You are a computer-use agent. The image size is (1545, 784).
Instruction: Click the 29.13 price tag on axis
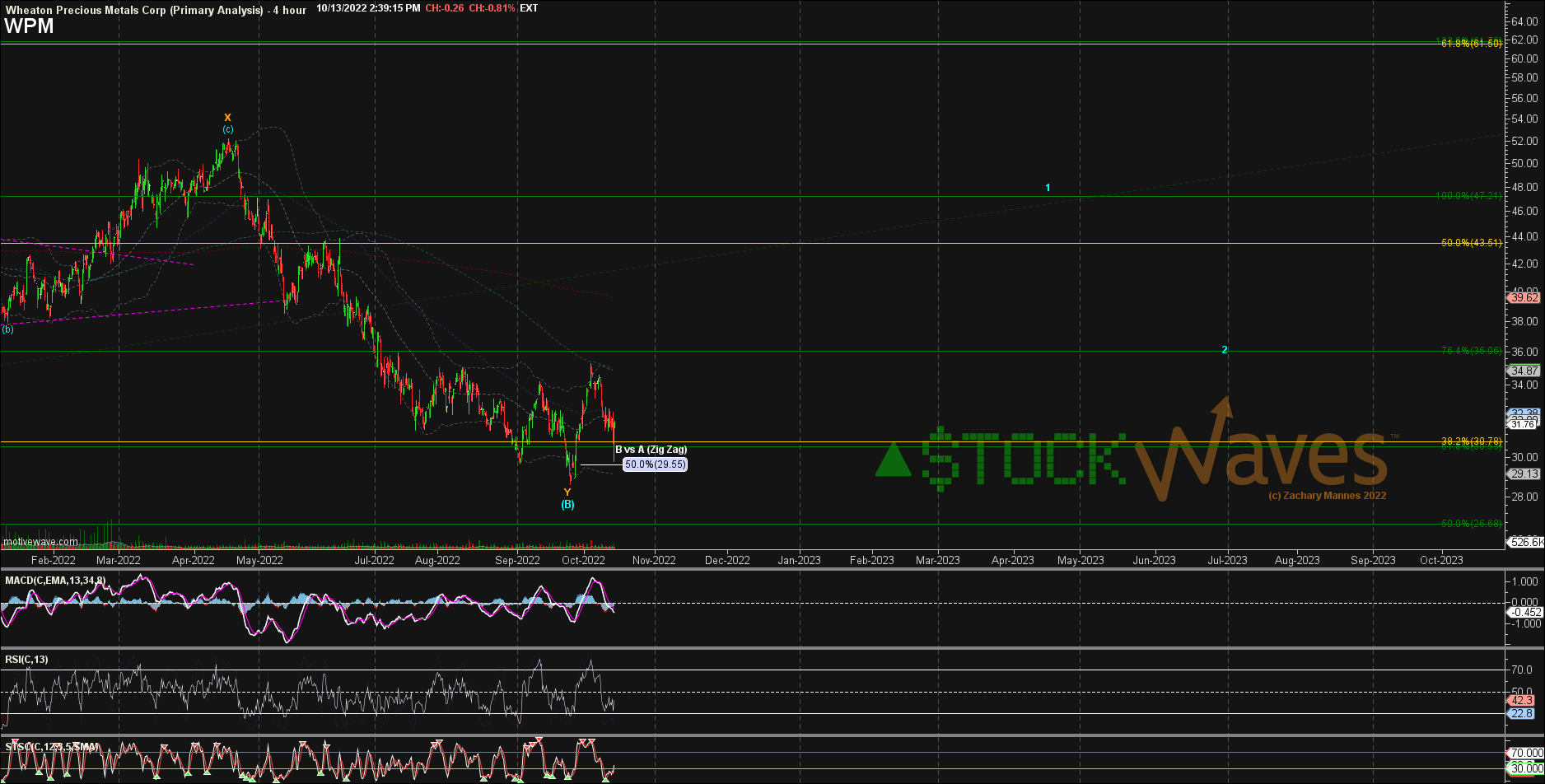click(x=1524, y=474)
